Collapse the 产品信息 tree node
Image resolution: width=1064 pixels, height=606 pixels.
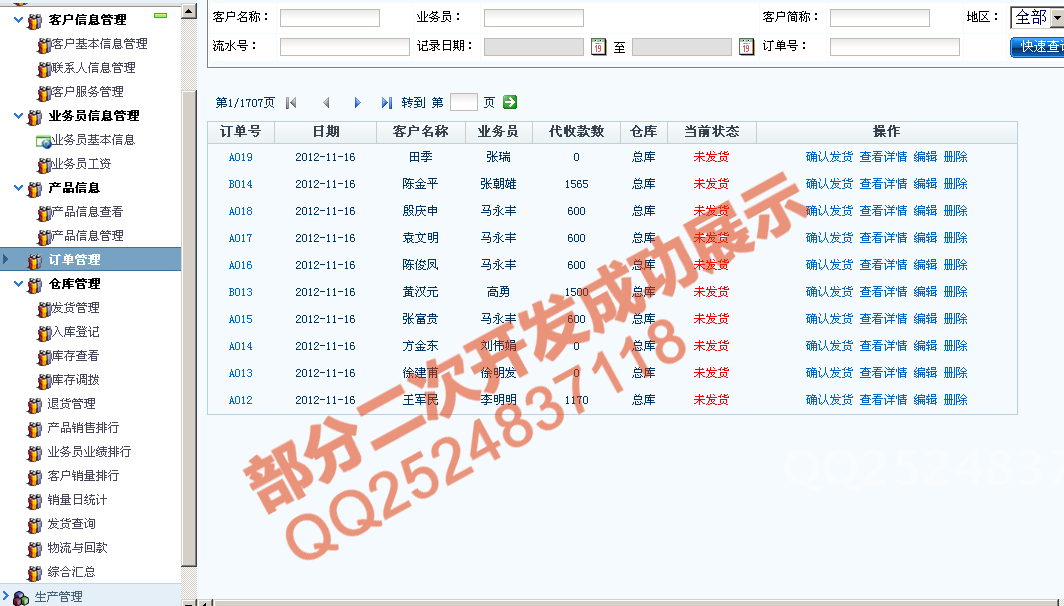coord(18,188)
